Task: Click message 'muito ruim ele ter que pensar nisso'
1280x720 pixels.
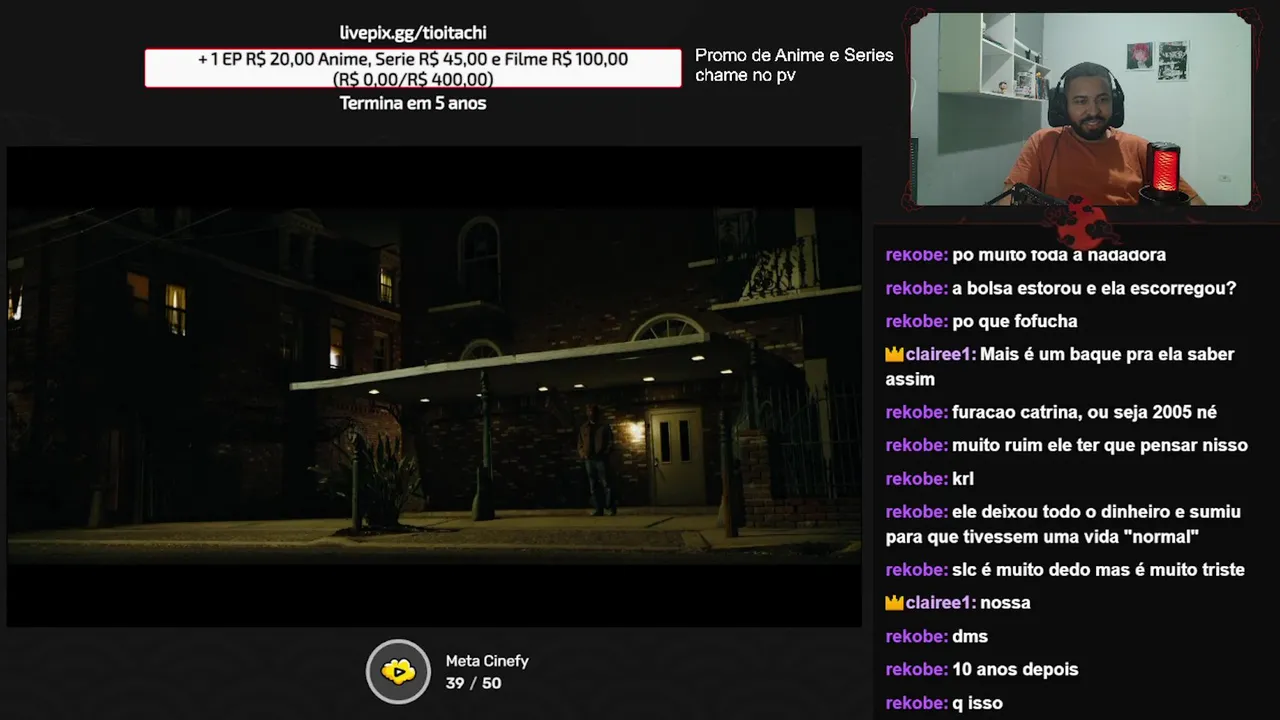Action: tap(1099, 445)
